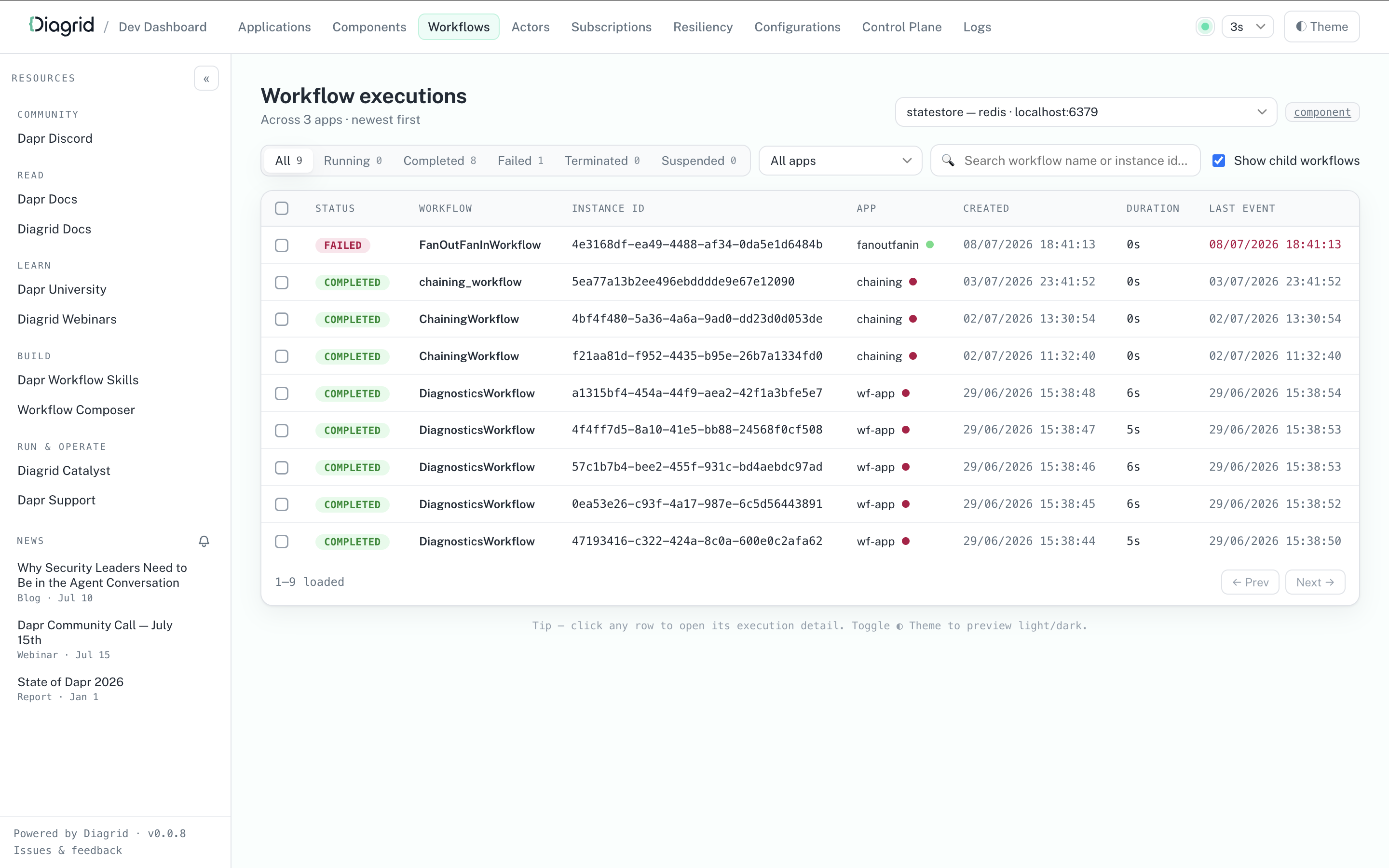The width and height of the screenshot is (1389, 868).
Task: Open the Configurations tab
Action: pyautogui.click(x=797, y=27)
